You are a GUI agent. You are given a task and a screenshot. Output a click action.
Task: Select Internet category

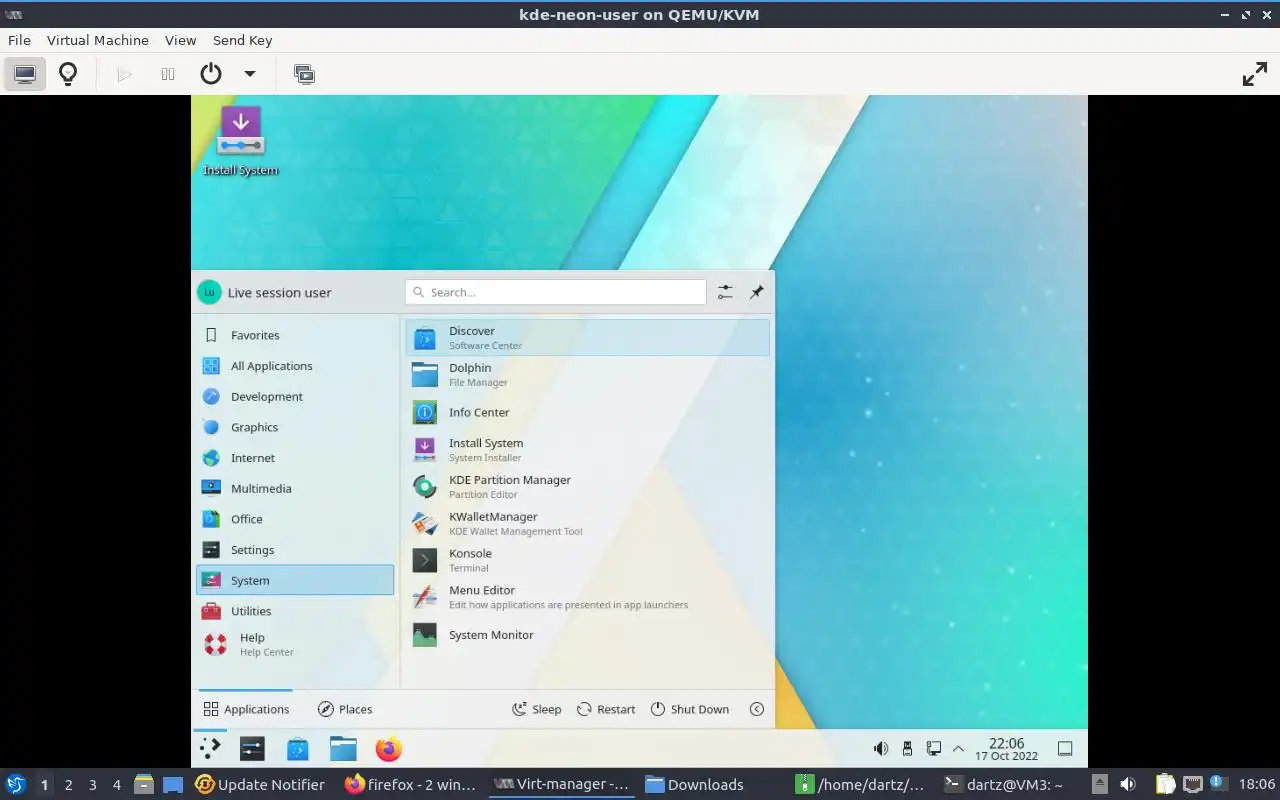[x=295, y=458]
